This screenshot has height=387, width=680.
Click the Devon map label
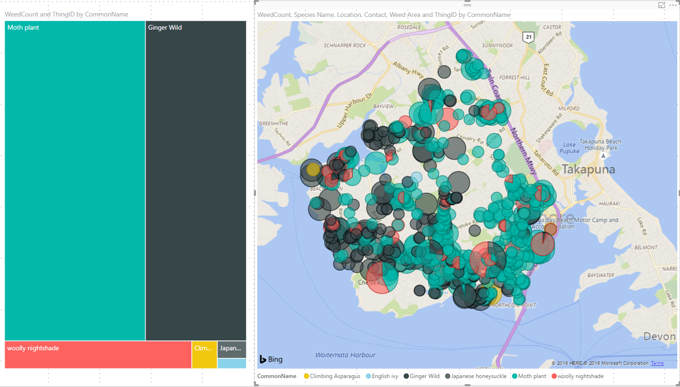click(659, 336)
